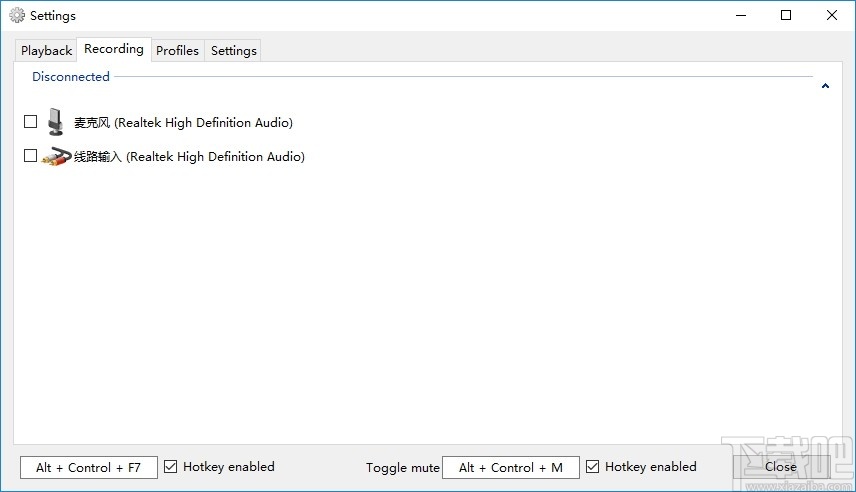Close the window with the title bar X
Screen dimensions: 856x492
tap(831, 15)
